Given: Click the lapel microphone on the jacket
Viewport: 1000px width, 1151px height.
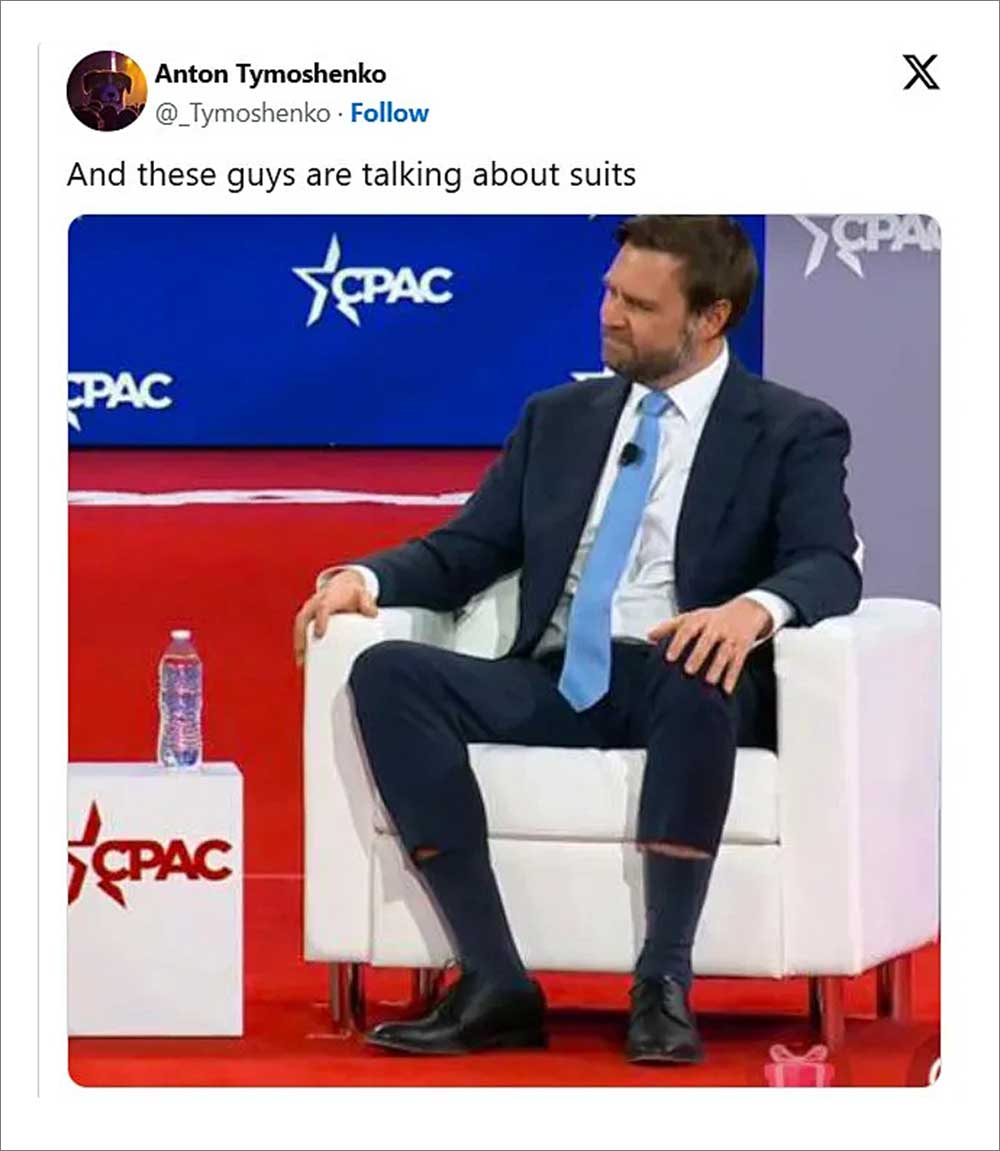Looking at the screenshot, I should click(x=629, y=455).
